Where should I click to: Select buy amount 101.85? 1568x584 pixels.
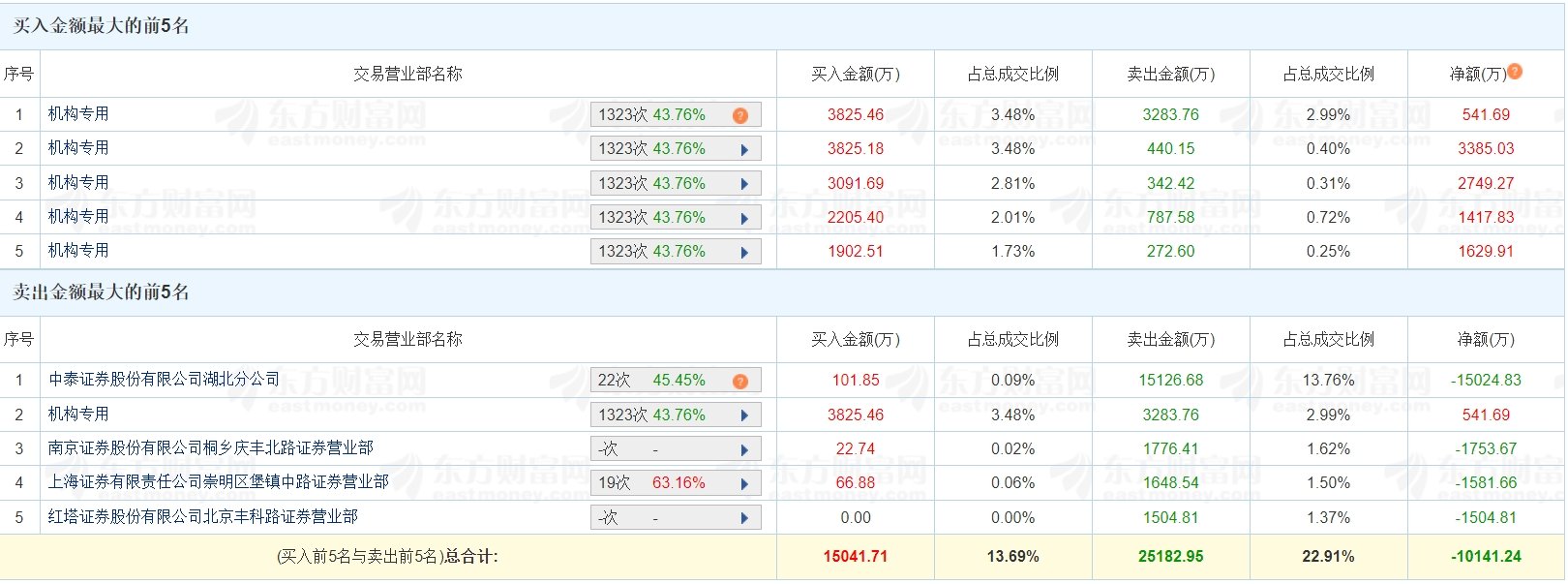point(856,380)
